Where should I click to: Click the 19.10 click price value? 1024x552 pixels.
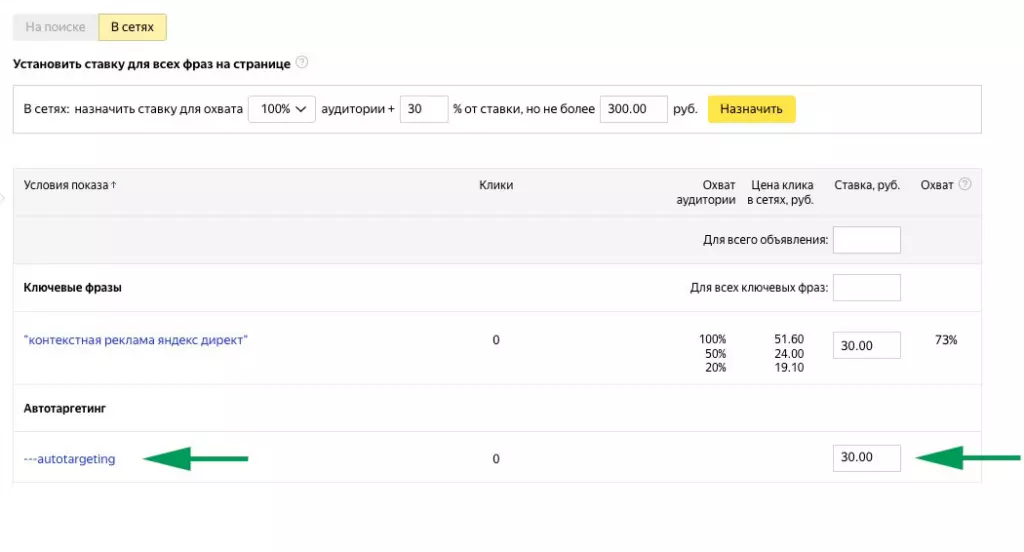point(789,368)
